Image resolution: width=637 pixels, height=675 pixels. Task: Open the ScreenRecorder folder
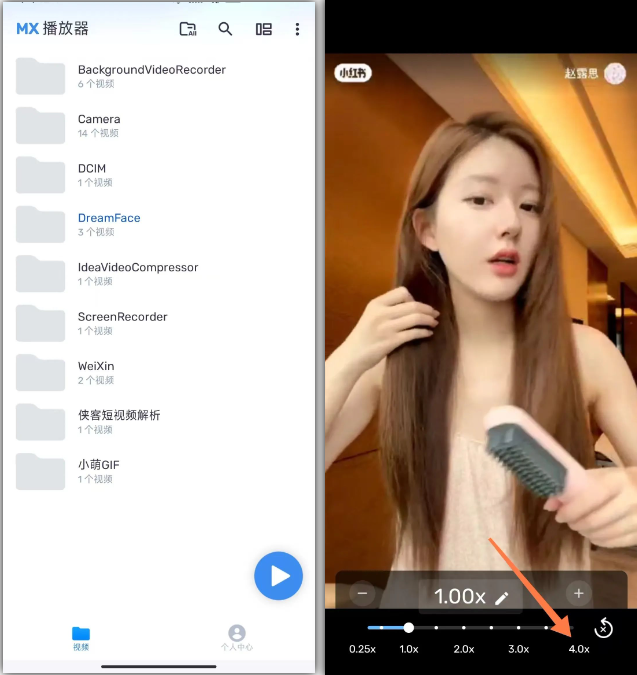coord(159,323)
